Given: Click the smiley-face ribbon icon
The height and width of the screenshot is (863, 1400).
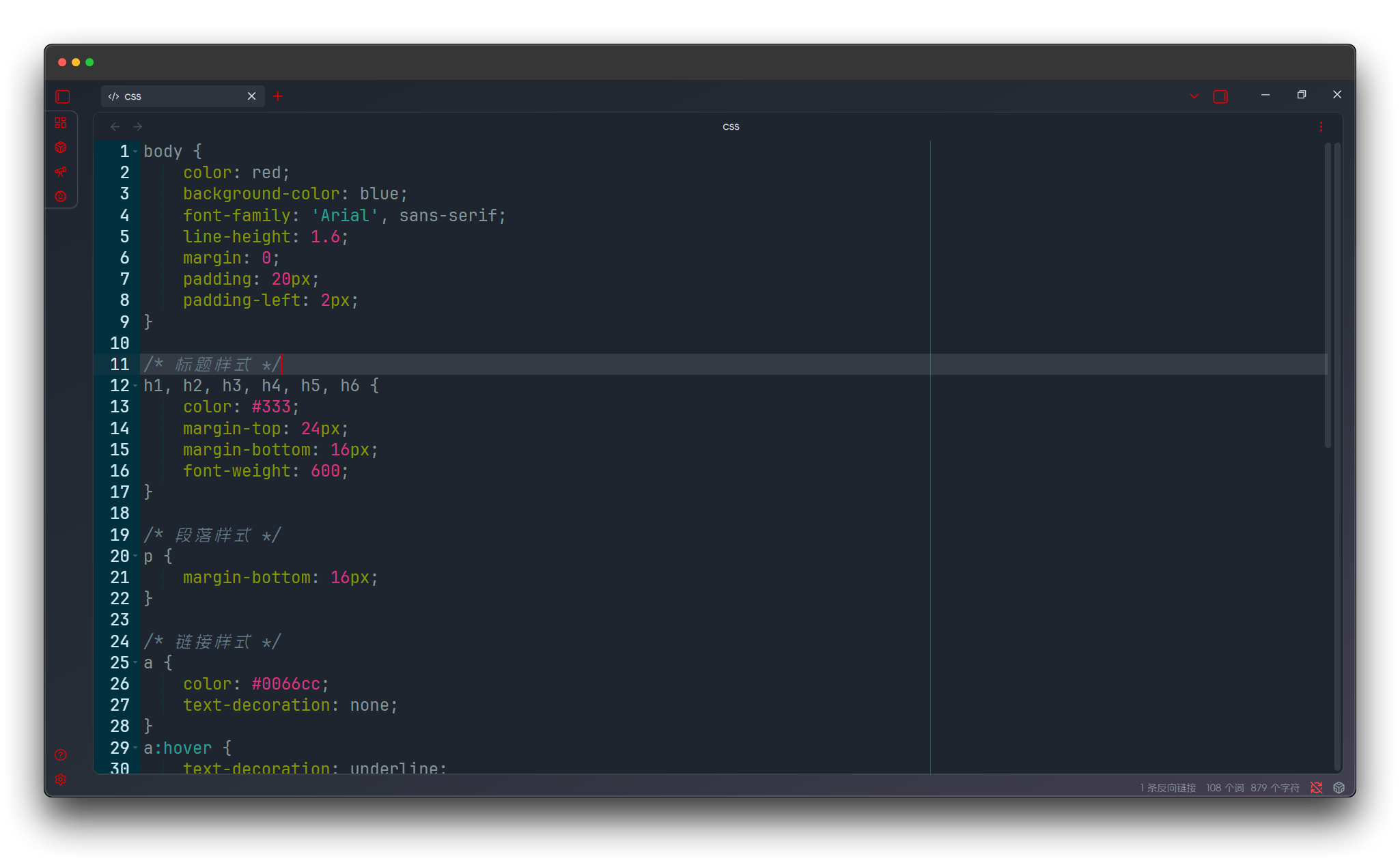Looking at the screenshot, I should pos(61,196).
